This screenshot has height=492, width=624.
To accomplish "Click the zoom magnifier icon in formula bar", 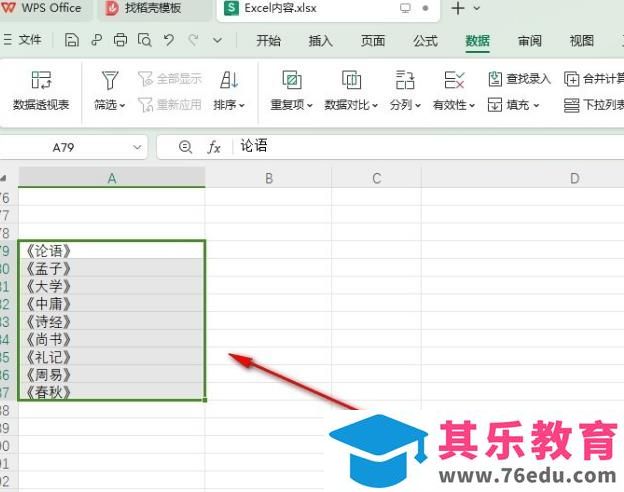I will coord(185,147).
